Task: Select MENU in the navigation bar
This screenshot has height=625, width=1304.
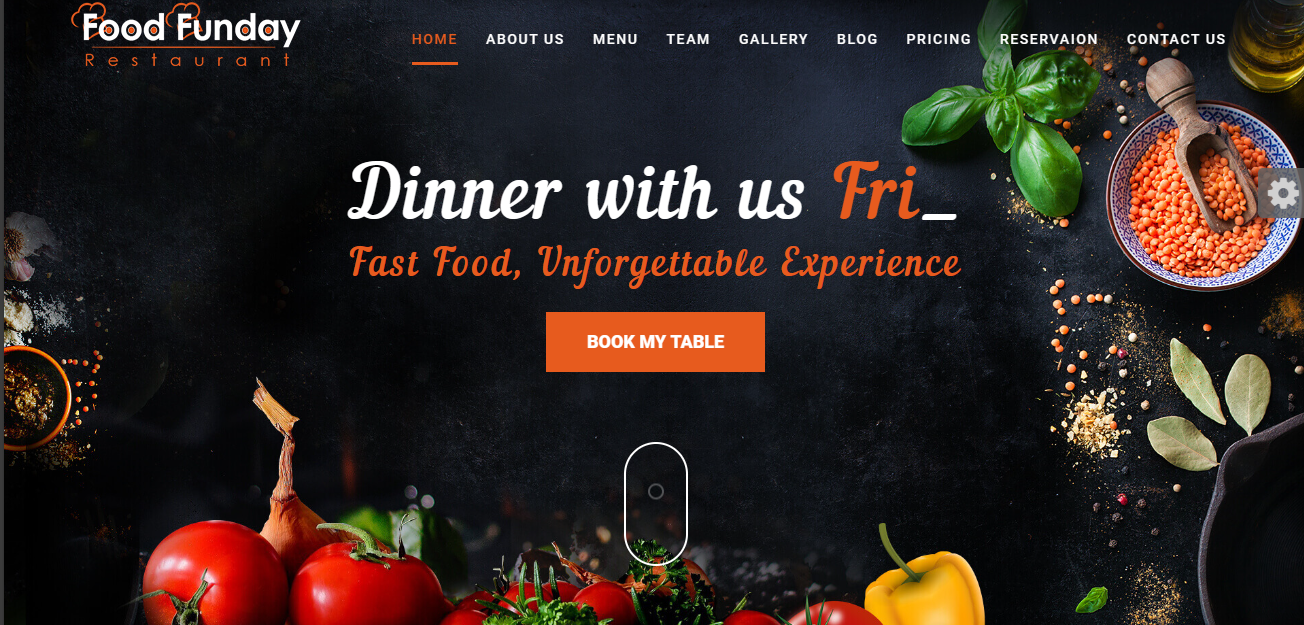Action: 615,39
